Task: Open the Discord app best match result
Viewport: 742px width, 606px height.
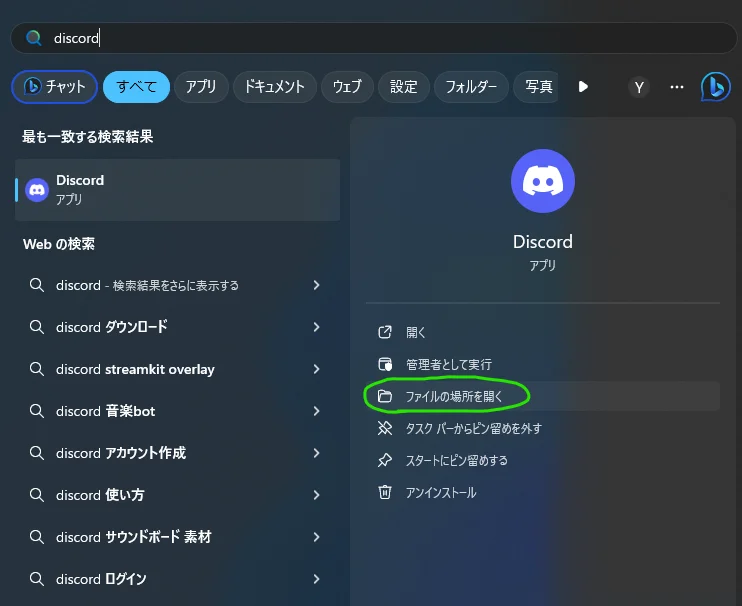Action: [177, 190]
